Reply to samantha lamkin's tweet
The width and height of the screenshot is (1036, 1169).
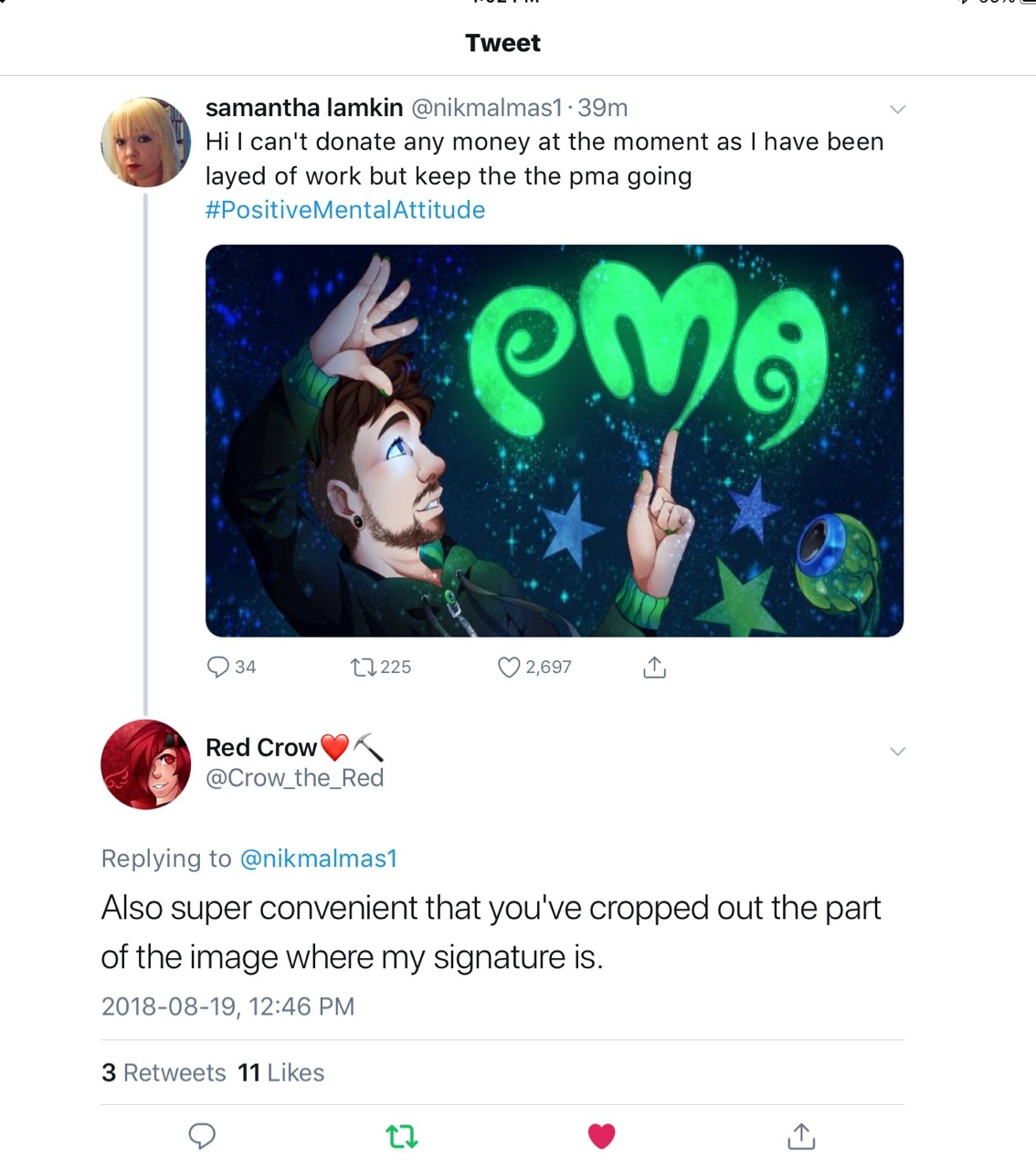tap(218, 668)
